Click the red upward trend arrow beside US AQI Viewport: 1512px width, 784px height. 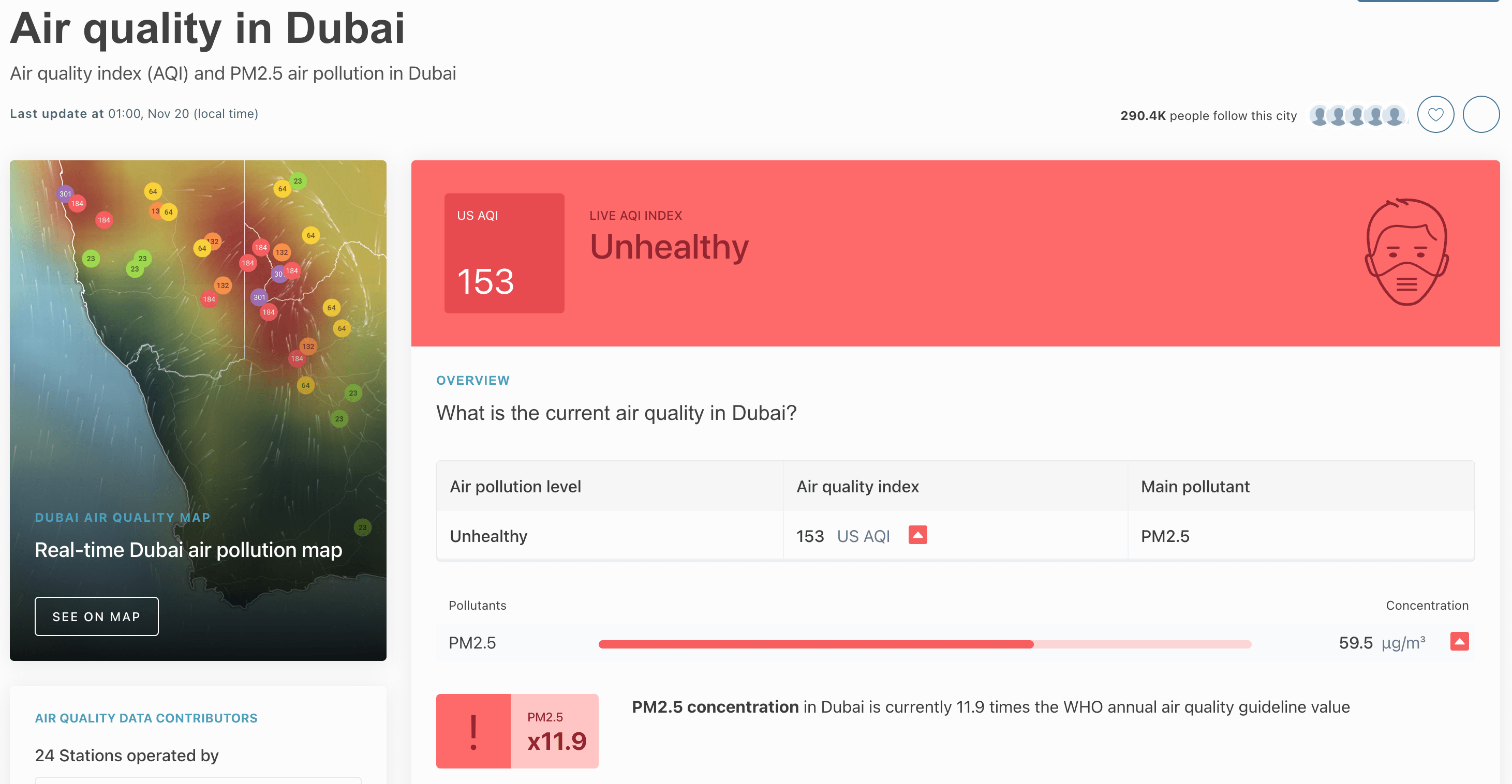coord(917,535)
